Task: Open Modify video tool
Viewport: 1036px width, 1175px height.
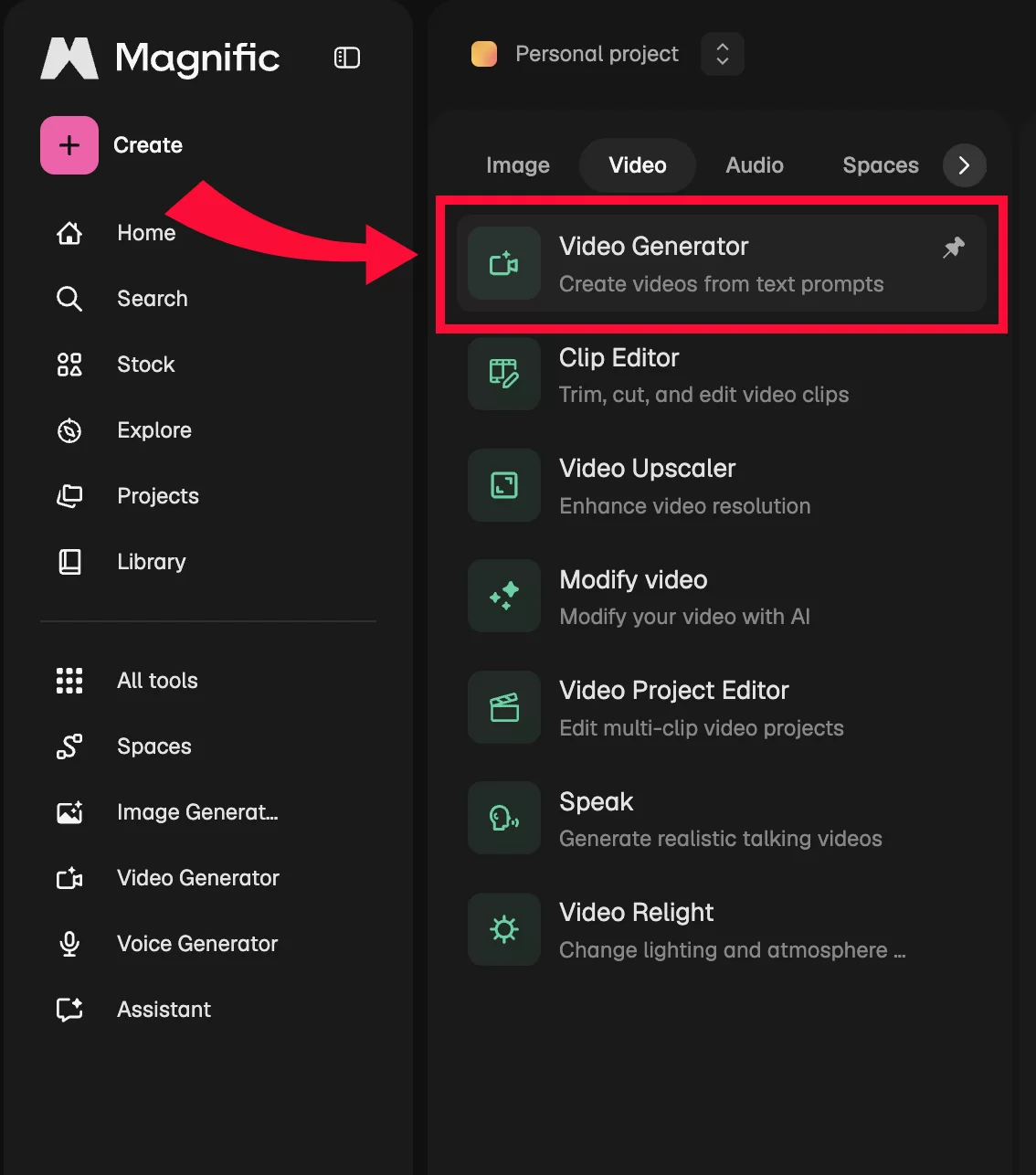Action: (x=722, y=597)
